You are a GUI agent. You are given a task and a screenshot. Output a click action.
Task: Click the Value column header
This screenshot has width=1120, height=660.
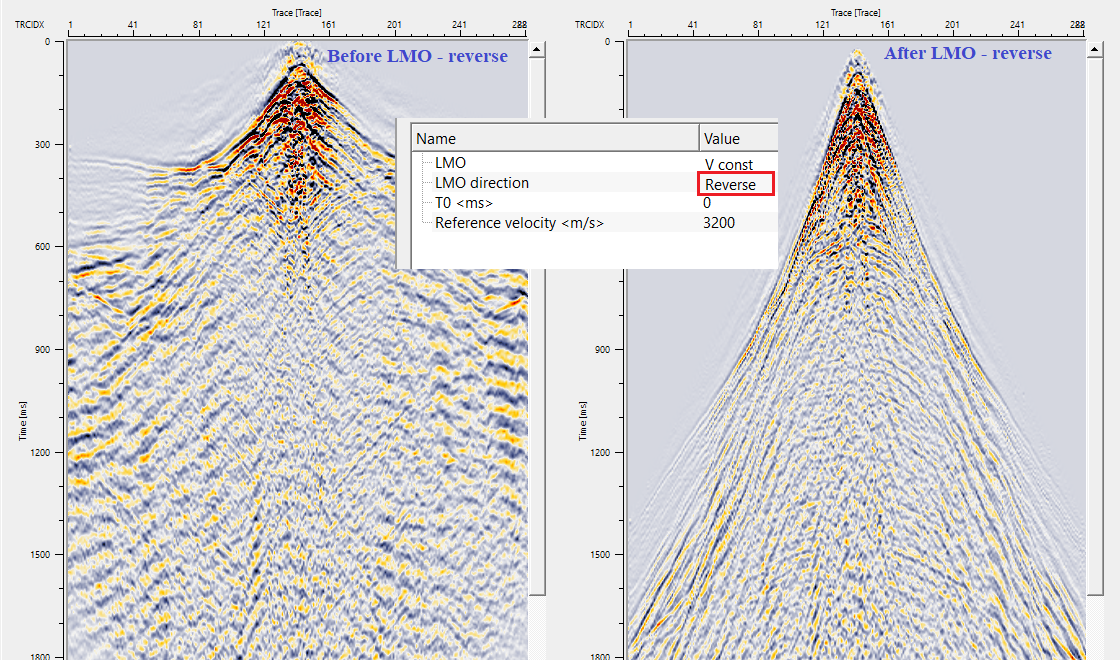coord(737,138)
